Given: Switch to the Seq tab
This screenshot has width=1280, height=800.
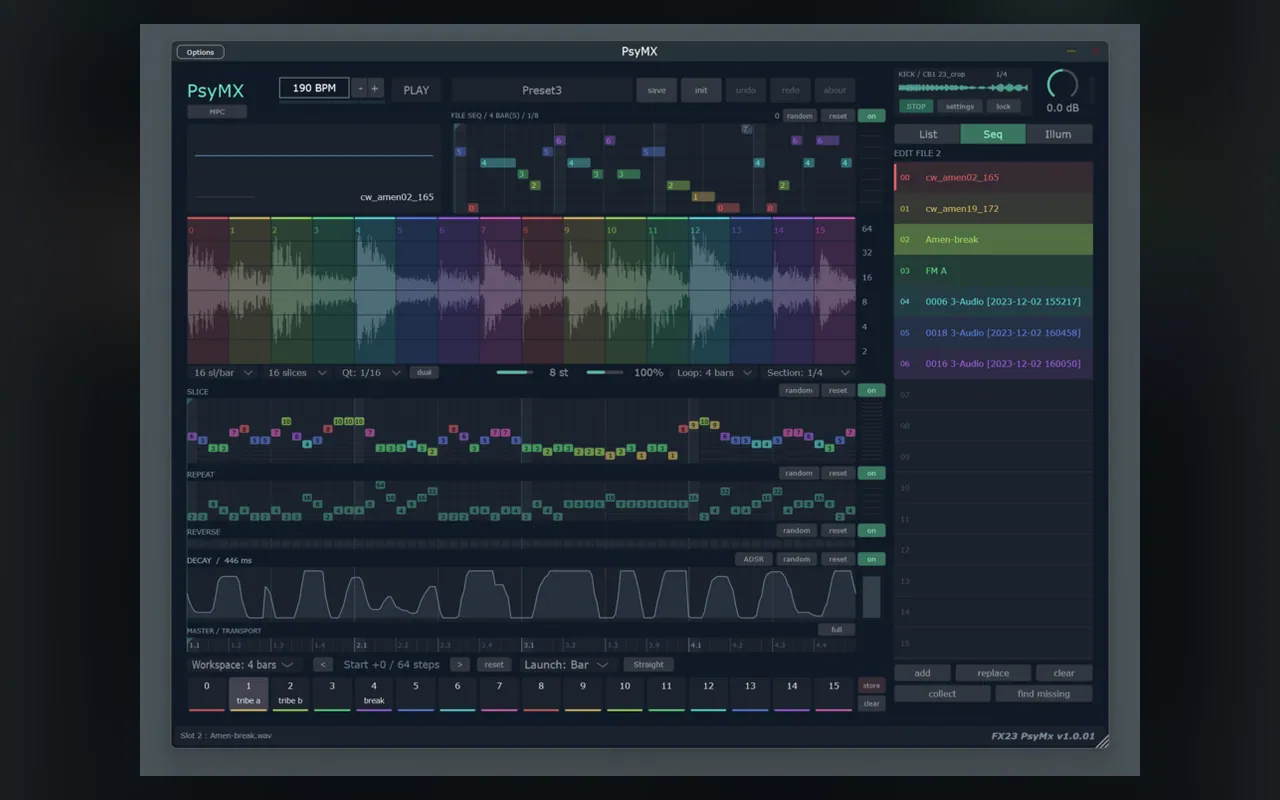Looking at the screenshot, I should (993, 134).
